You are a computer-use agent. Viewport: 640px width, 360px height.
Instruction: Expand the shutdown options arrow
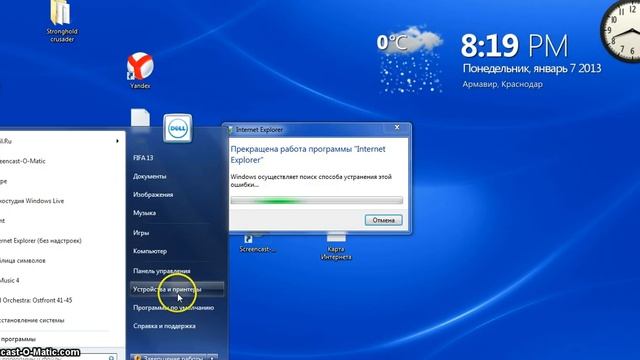212,357
